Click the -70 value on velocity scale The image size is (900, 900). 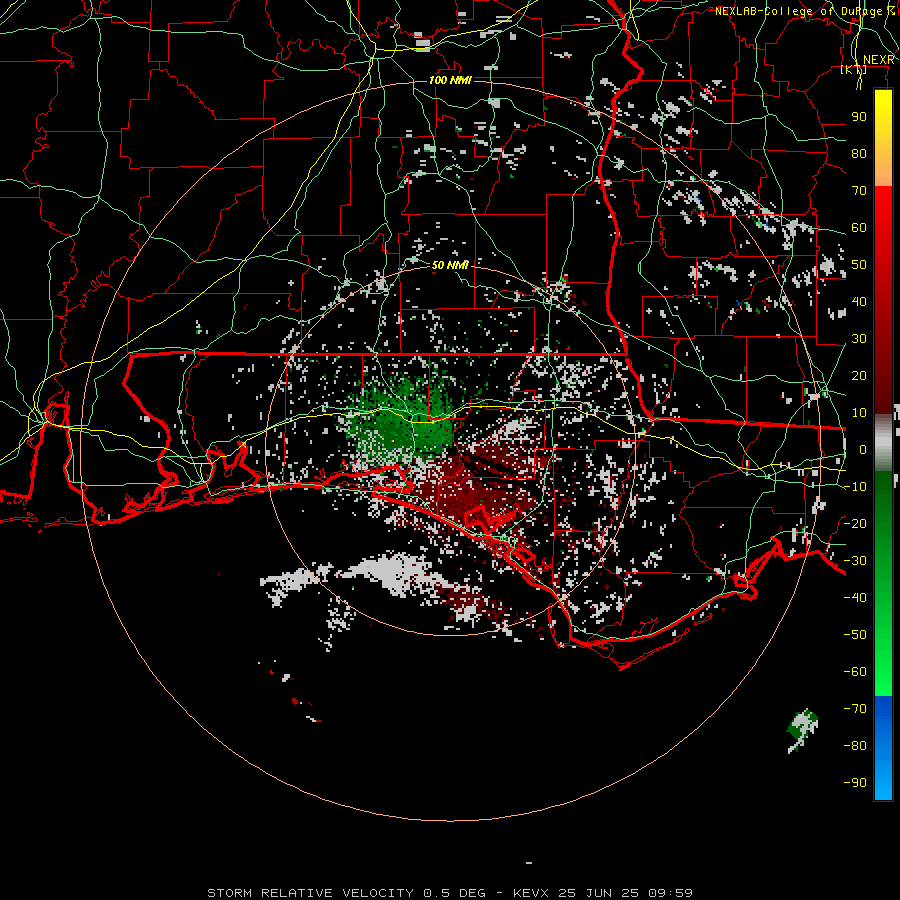(855, 708)
